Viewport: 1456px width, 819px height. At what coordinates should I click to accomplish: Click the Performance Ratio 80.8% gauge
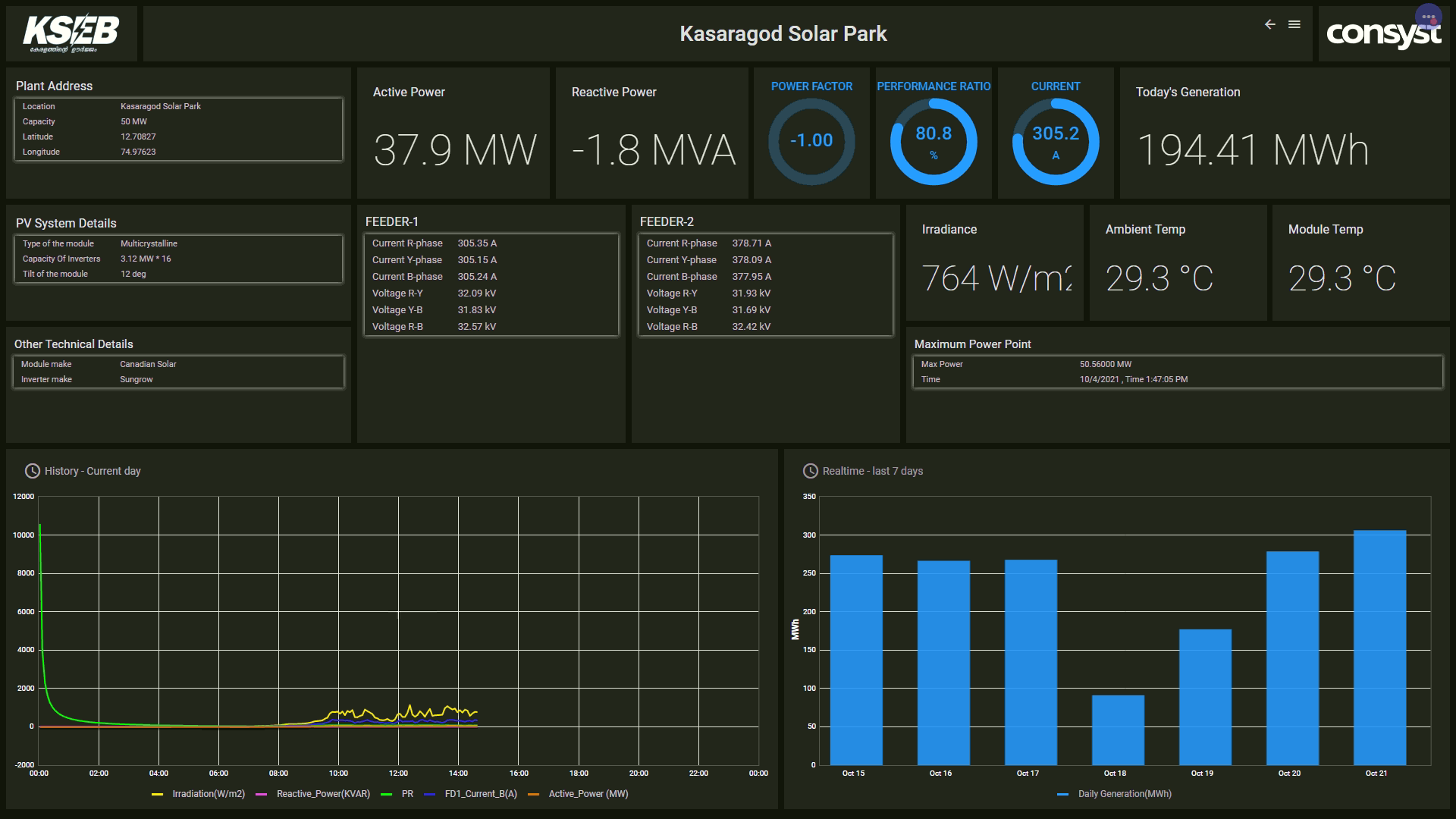coord(934,142)
